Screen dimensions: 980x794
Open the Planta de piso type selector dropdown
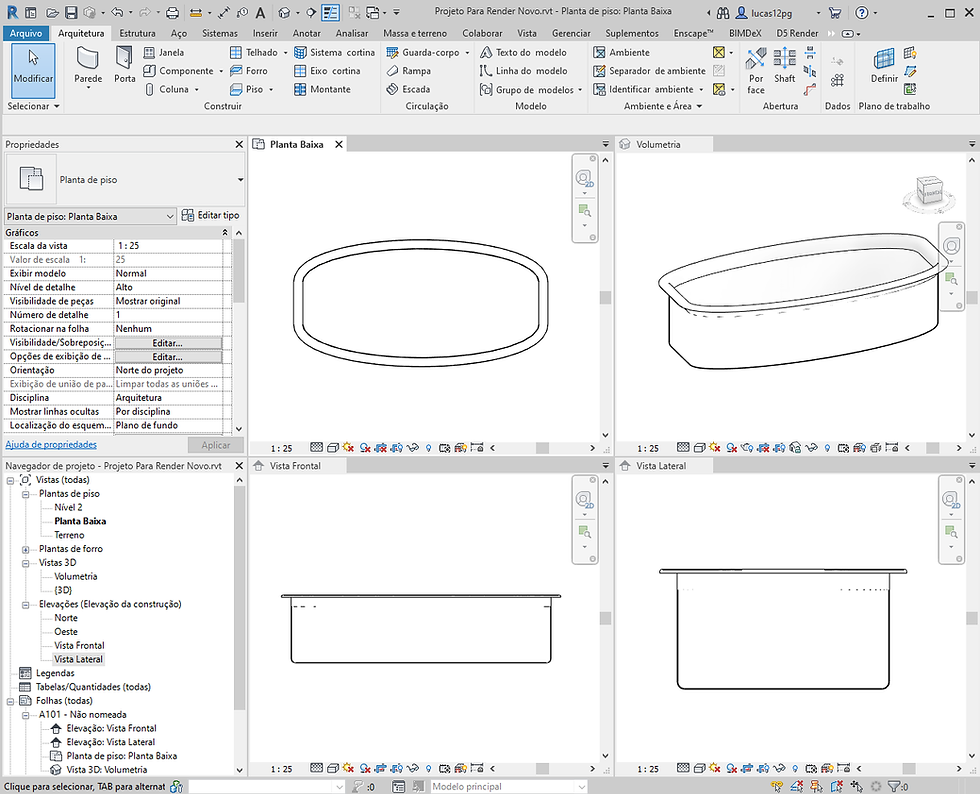240,180
